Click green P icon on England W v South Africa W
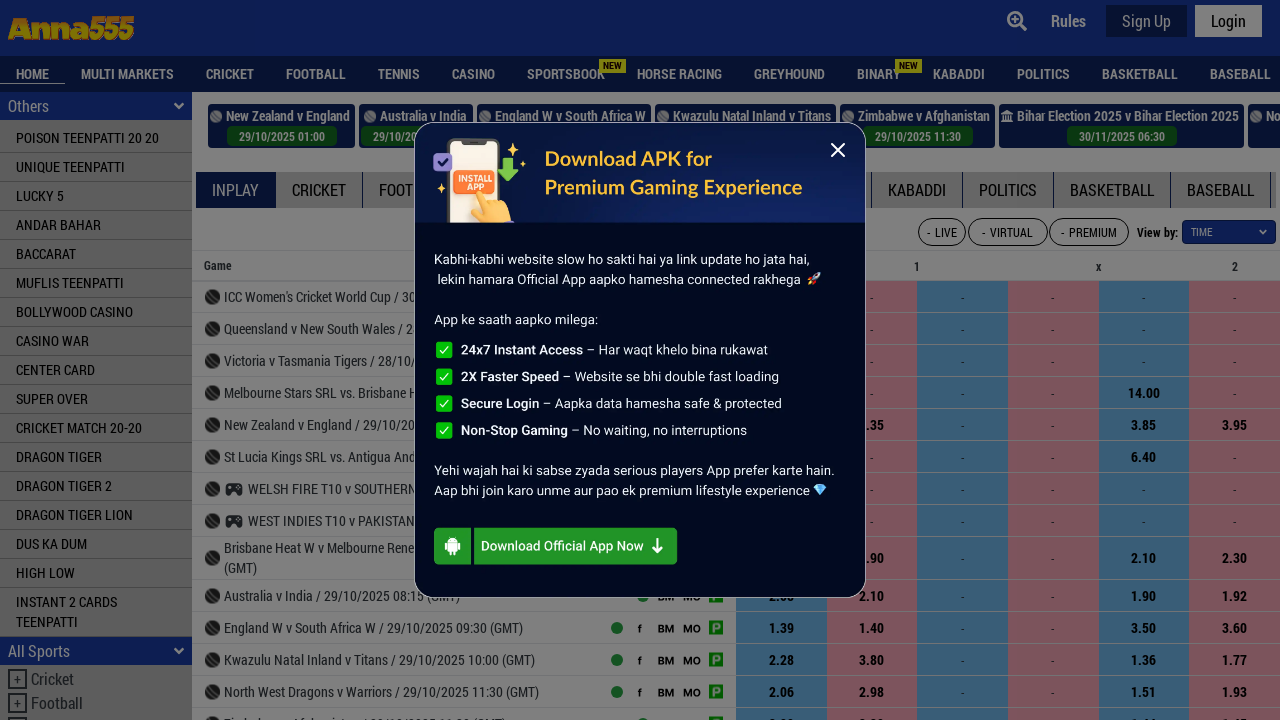This screenshot has height=720, width=1280. [716, 628]
